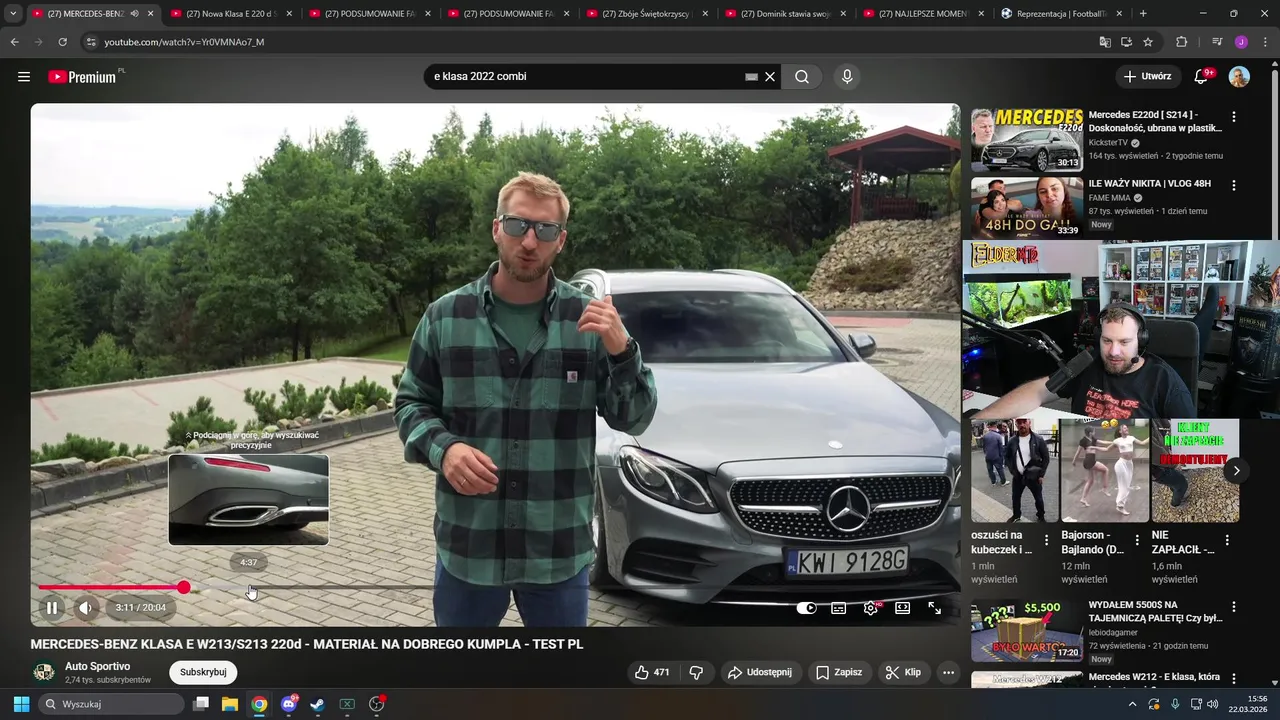Open a new Chrome tab

[x=1143, y=14]
